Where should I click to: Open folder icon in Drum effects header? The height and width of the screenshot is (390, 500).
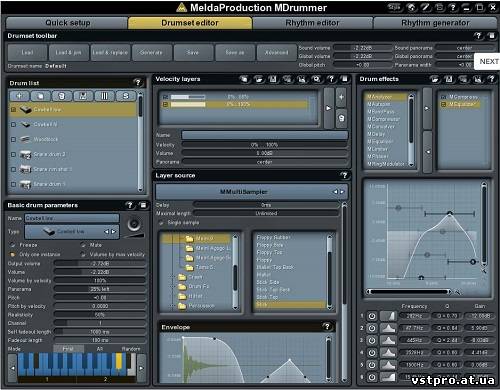coord(434,79)
